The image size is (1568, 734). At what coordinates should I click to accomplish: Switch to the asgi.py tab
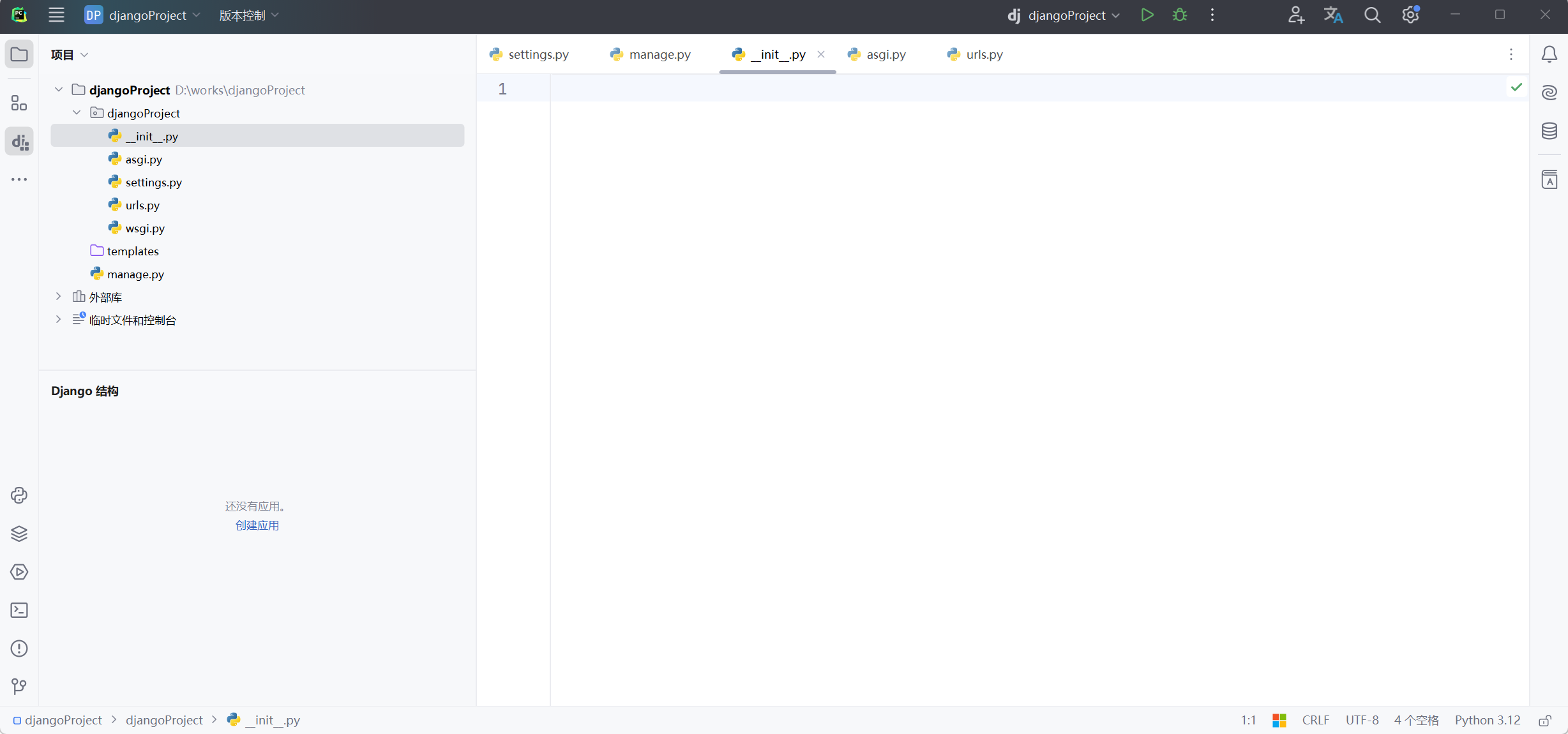pyautogui.click(x=877, y=54)
